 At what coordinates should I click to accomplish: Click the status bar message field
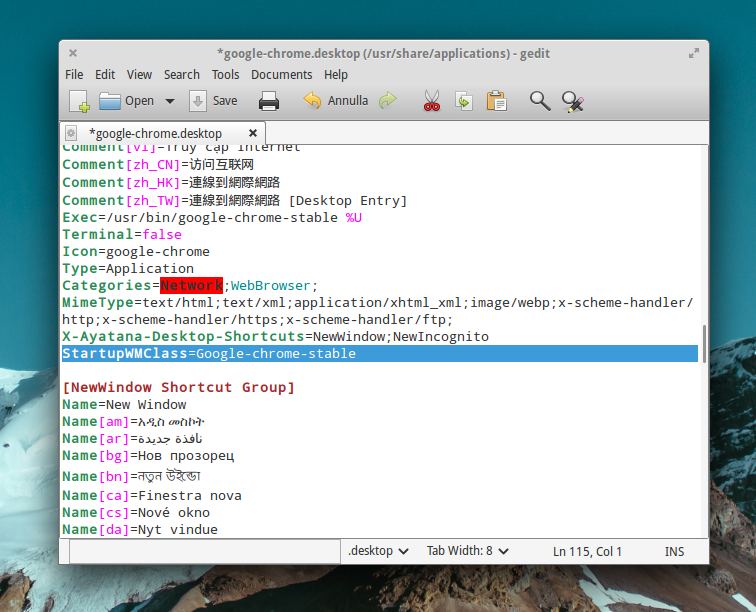pyautogui.click(x=205, y=551)
